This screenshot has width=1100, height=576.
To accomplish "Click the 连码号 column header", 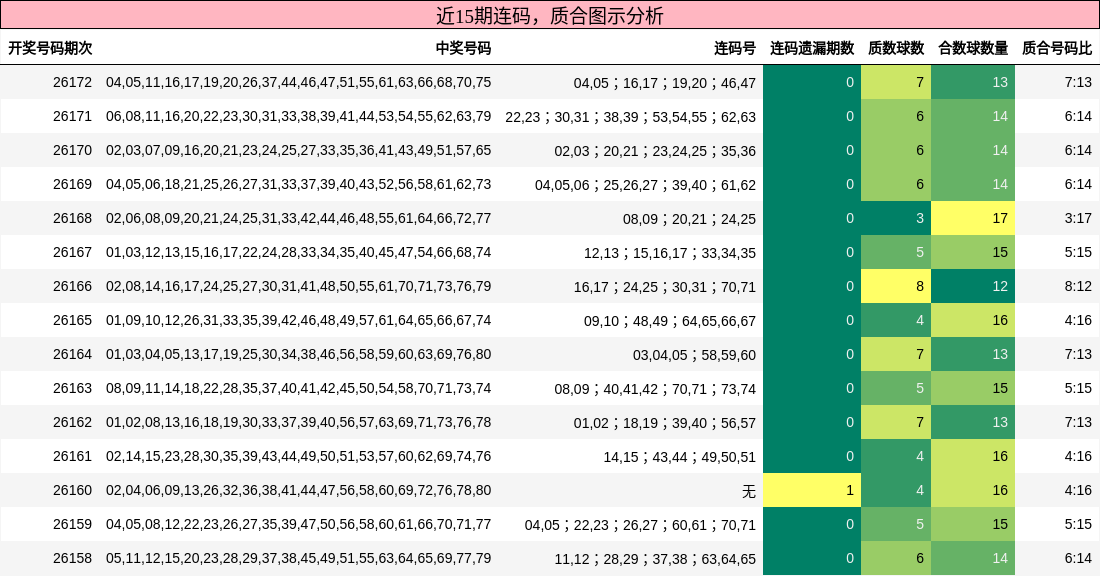I will pyautogui.click(x=735, y=48).
